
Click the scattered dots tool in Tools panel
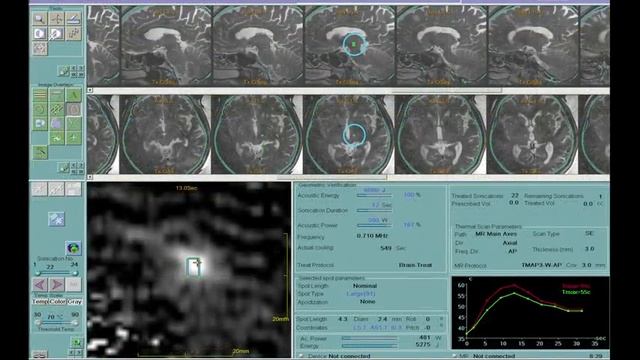coord(73,33)
